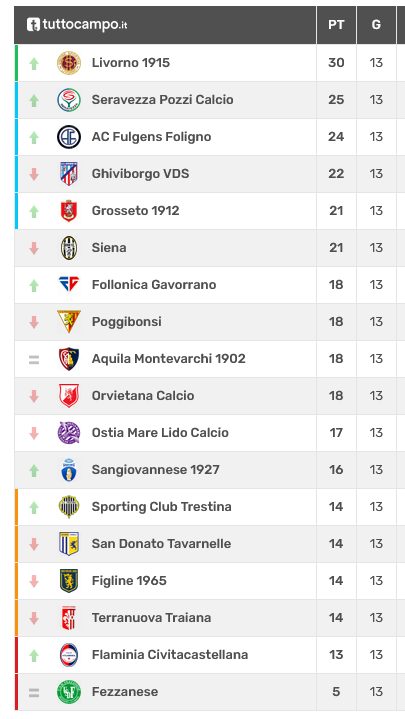The image size is (405, 719).
Task: Sort by the G column header
Action: click(x=376, y=25)
